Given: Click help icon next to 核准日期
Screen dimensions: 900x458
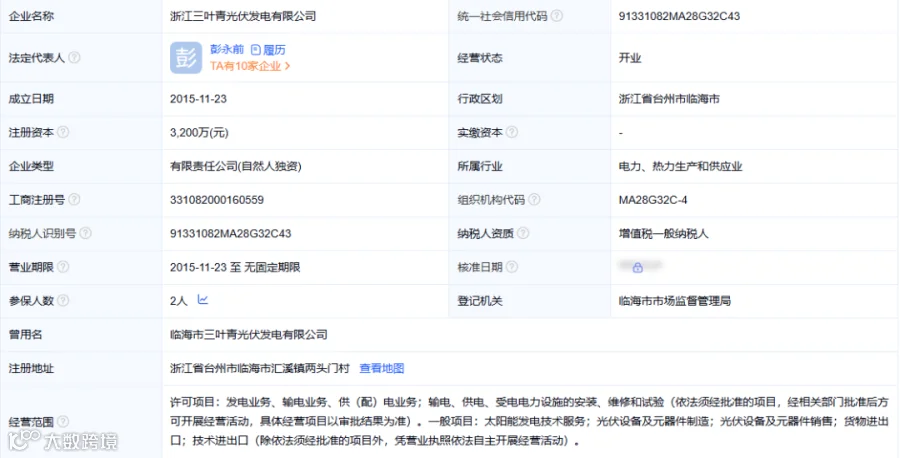Looking at the screenshot, I should 511,267.
